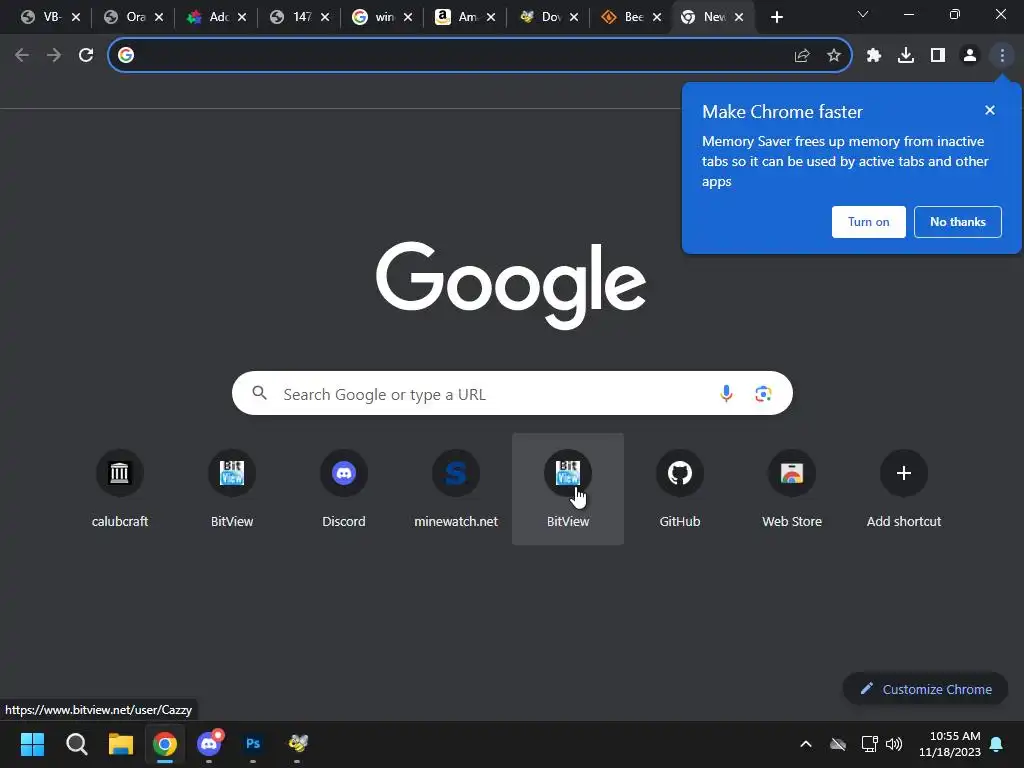The image size is (1024, 768).
Task: Add a new shortcut tile
Action: point(904,488)
